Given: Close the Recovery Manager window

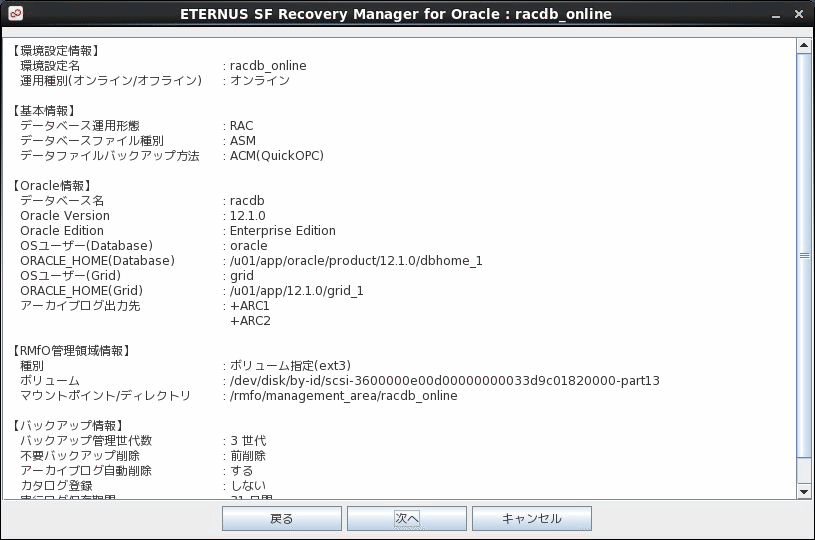Looking at the screenshot, I should (x=799, y=14).
